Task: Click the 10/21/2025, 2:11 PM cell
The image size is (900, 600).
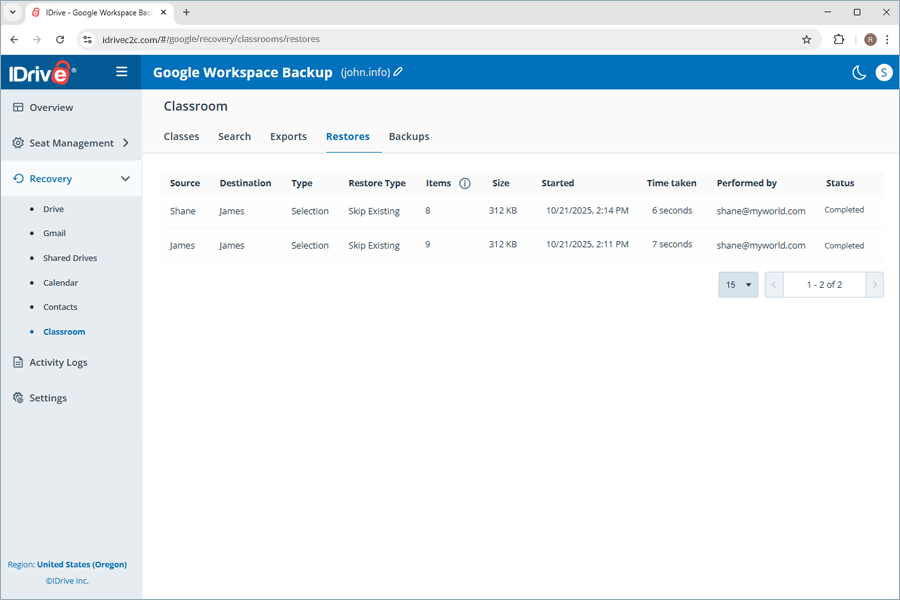Action: pos(587,245)
